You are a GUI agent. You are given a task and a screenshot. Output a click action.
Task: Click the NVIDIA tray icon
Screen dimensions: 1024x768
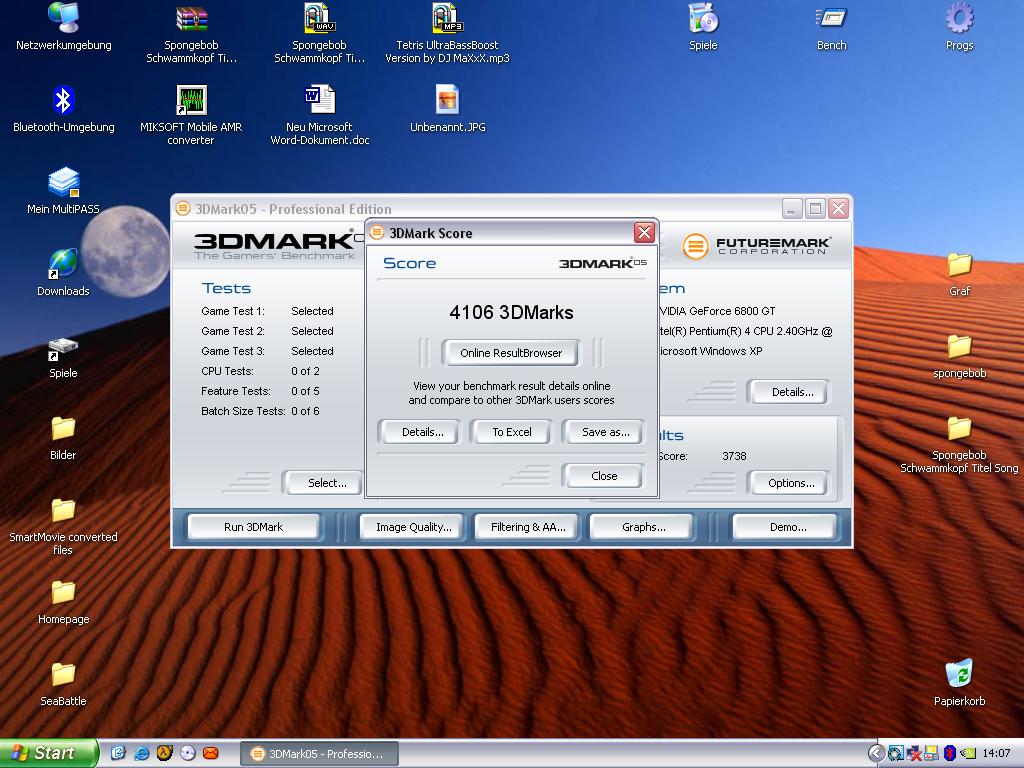pyautogui.click(x=967, y=753)
